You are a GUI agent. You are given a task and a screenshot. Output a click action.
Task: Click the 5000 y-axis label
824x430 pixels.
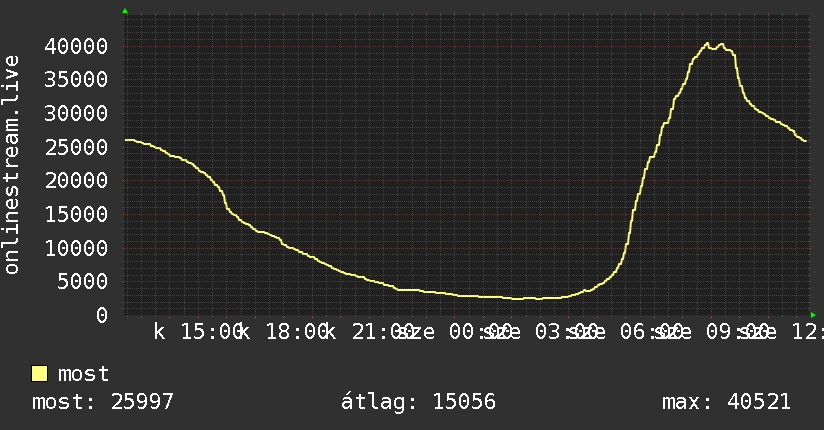pos(83,282)
